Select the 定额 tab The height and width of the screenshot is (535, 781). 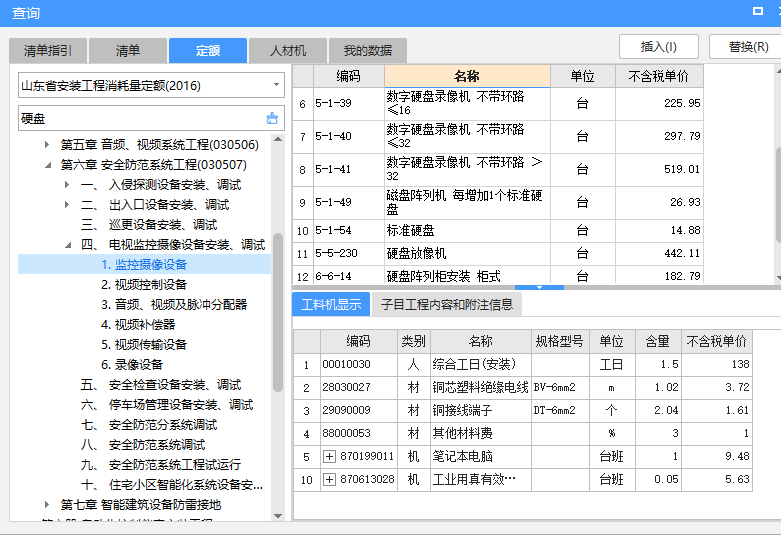[x=208, y=51]
